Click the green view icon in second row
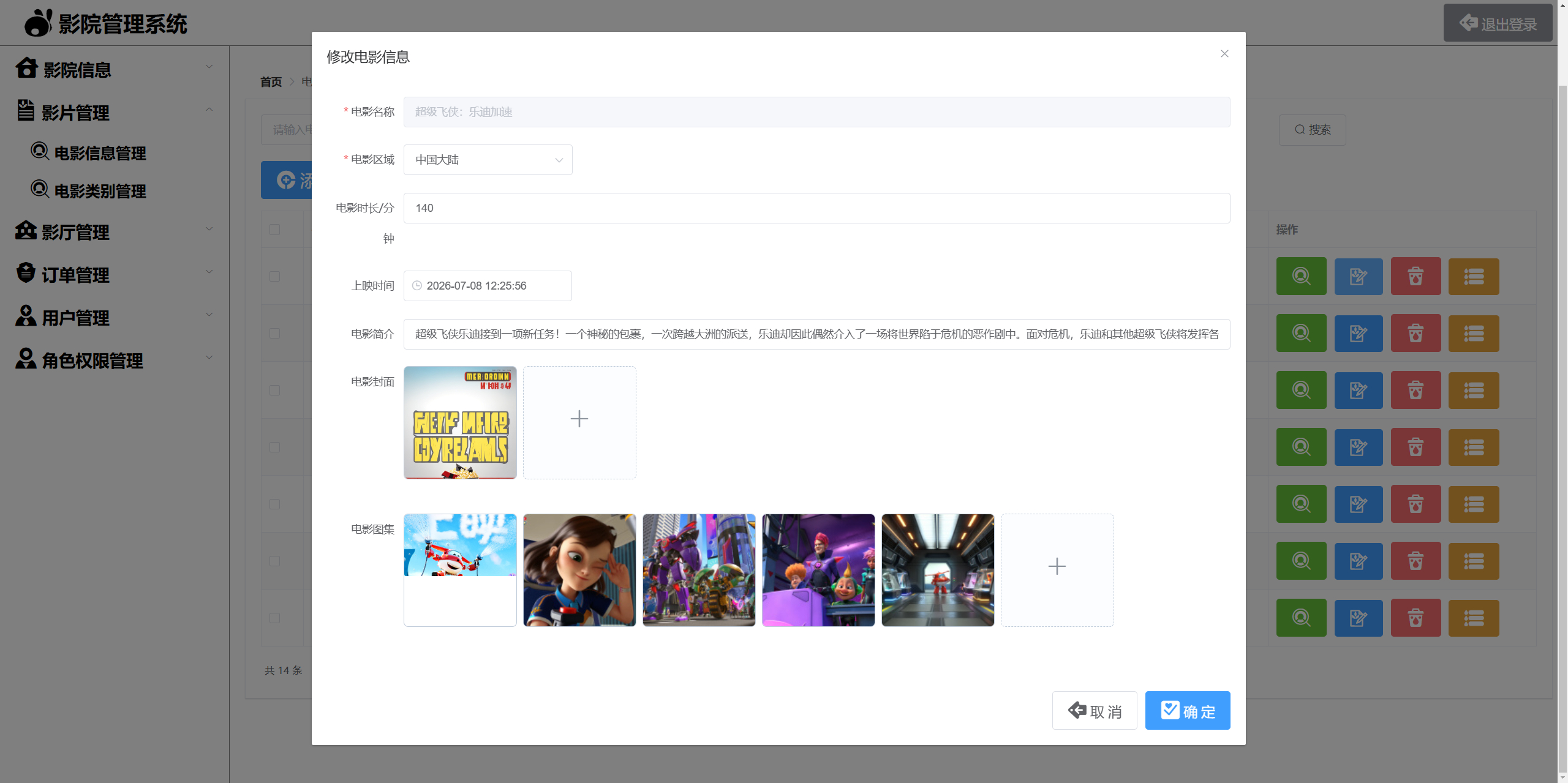 1301,333
